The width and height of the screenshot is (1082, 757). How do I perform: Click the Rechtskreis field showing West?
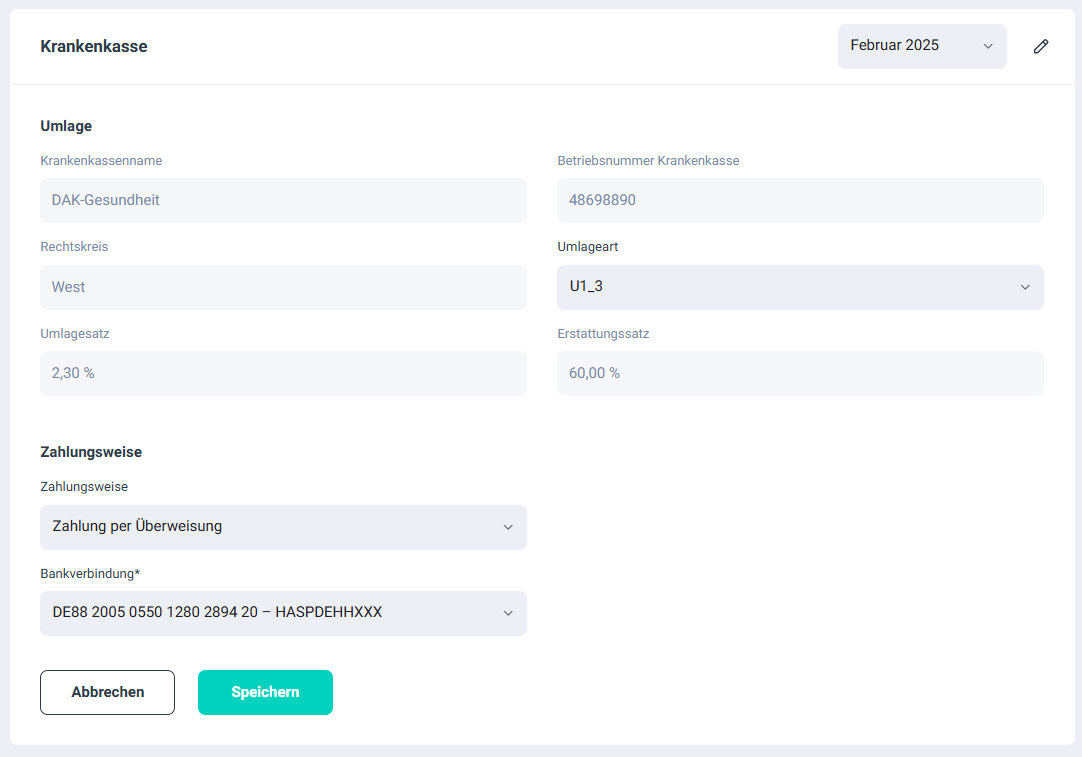(283, 287)
